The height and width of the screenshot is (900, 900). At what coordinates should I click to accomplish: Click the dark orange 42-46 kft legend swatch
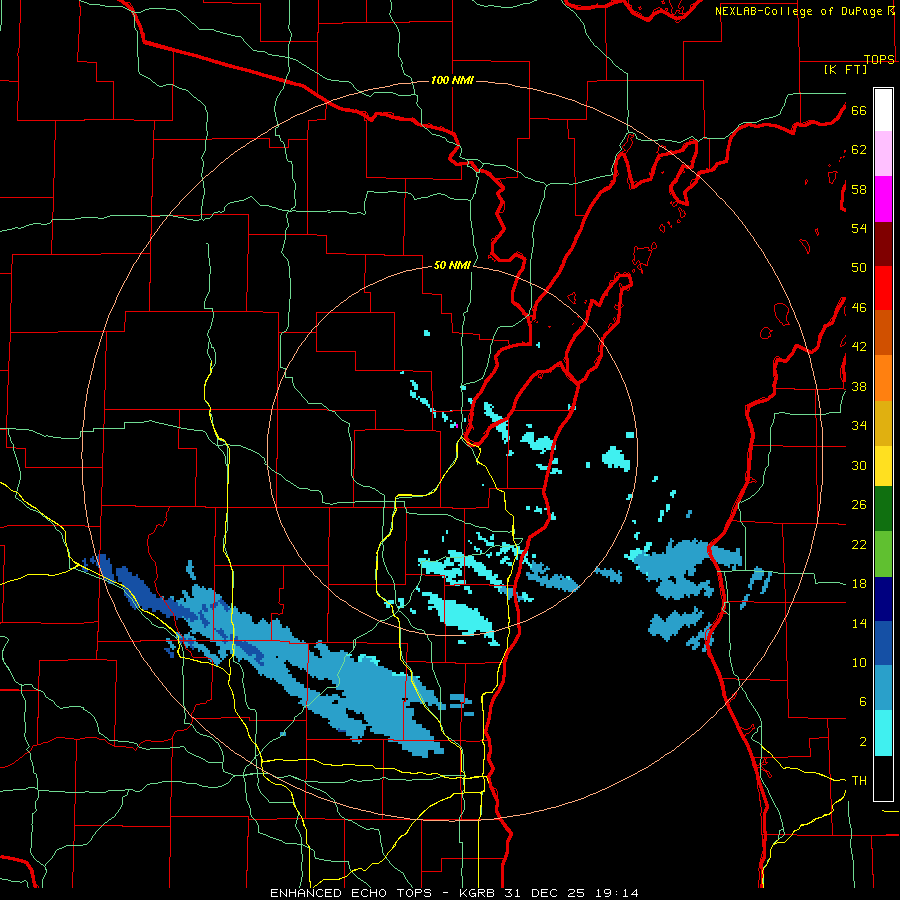coord(883,332)
